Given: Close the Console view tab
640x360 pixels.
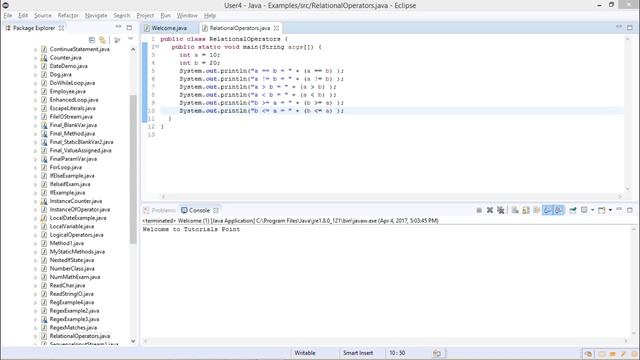Looking at the screenshot, I should [216, 210].
